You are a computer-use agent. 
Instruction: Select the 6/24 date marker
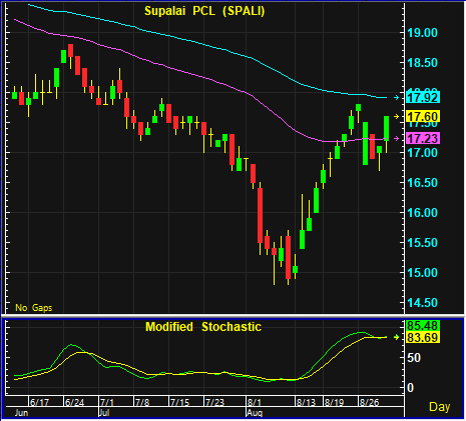point(74,402)
